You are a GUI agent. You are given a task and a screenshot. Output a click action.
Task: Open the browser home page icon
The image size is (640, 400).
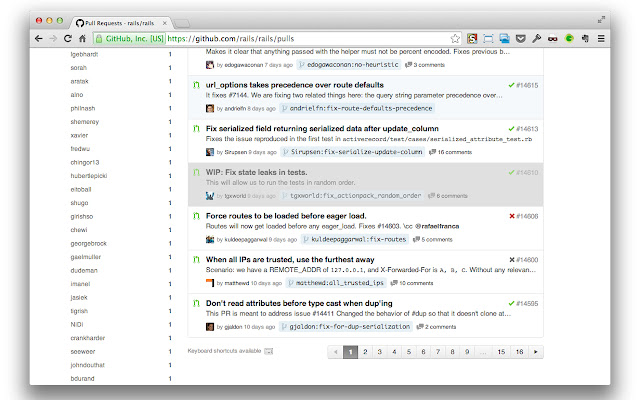point(82,38)
